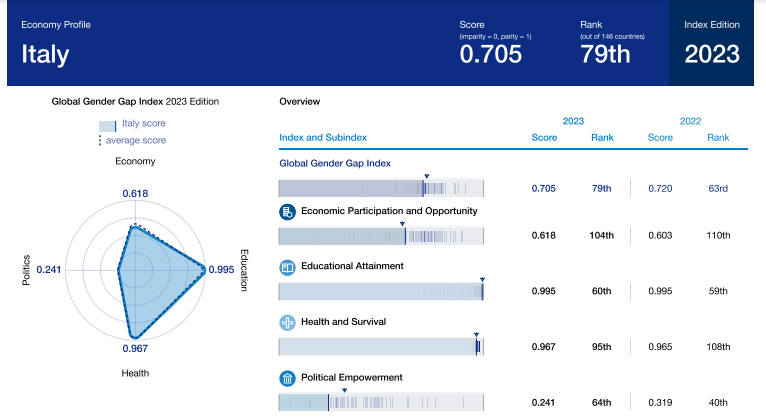Click the radar chart center

(134, 270)
